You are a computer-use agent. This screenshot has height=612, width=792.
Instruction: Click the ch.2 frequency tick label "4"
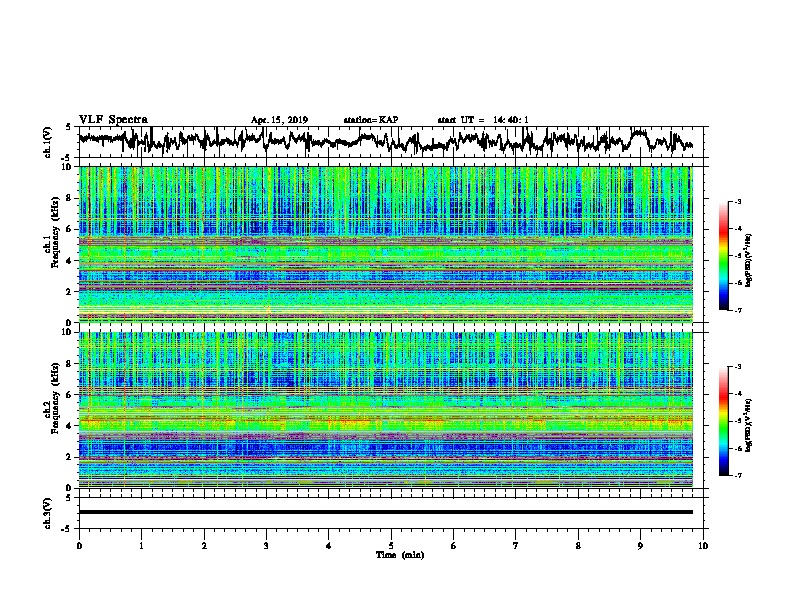pyautogui.click(x=68, y=426)
